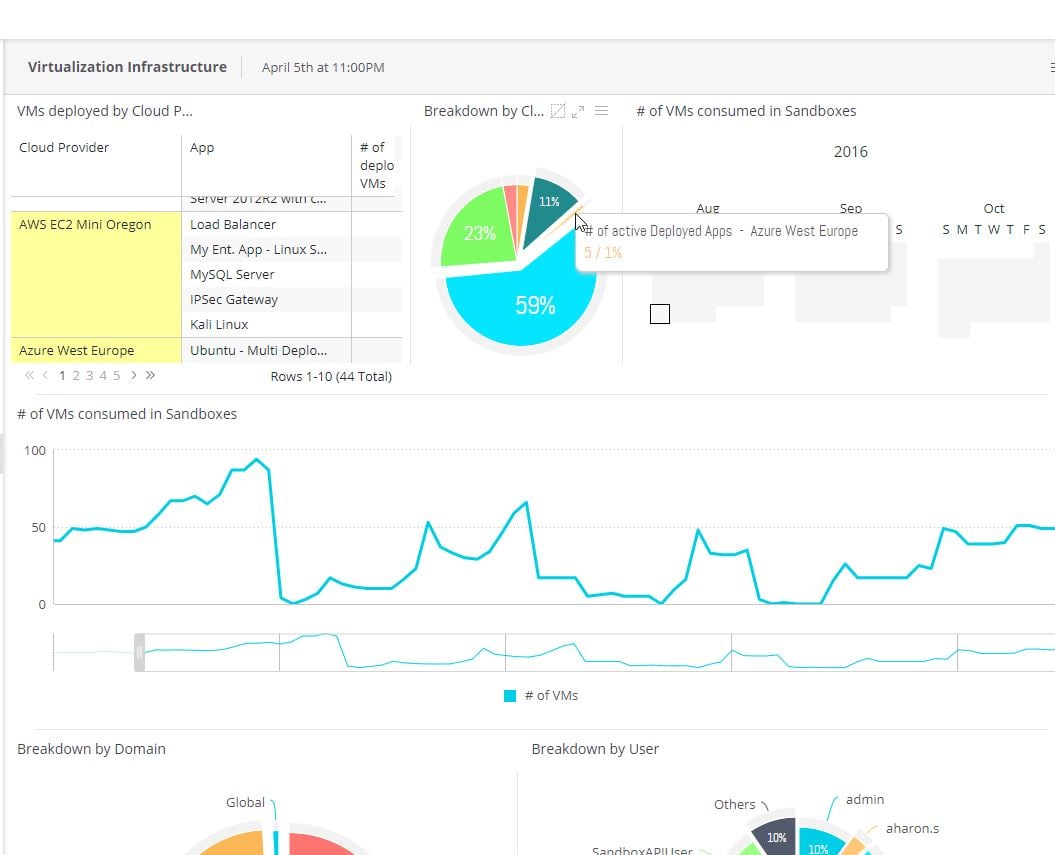
Task: Go to the previous table page chevron
Action: [x=45, y=375]
